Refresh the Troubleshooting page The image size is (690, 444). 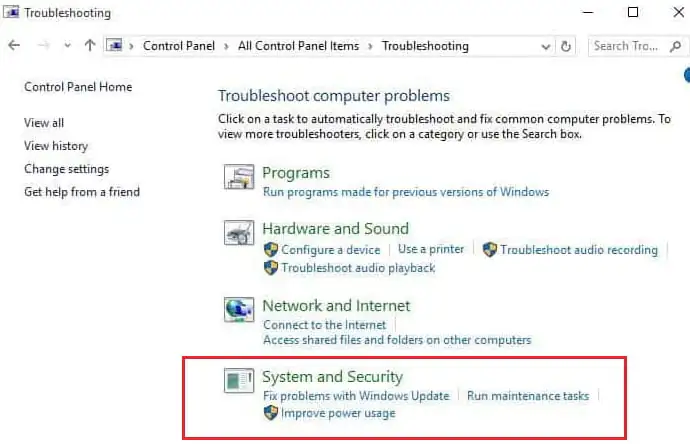click(567, 46)
